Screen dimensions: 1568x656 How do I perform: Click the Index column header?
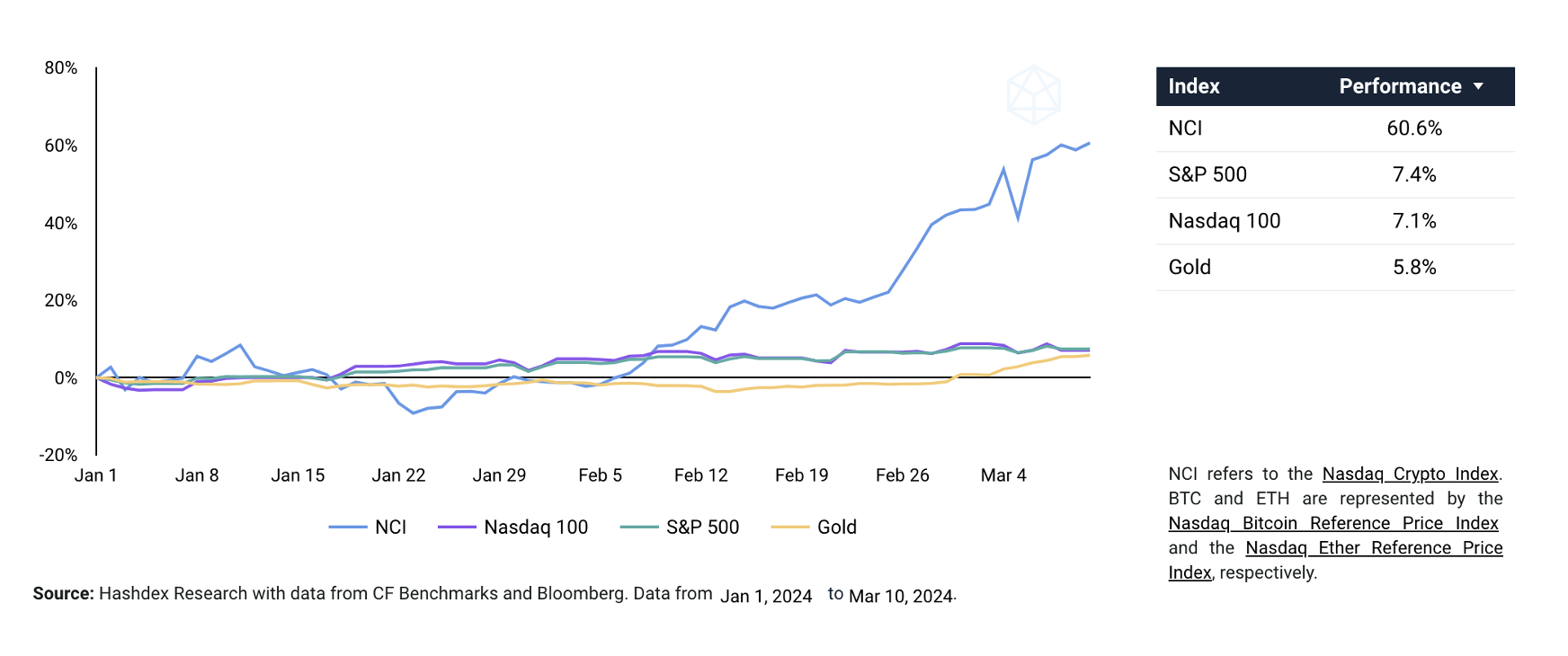(x=1193, y=86)
